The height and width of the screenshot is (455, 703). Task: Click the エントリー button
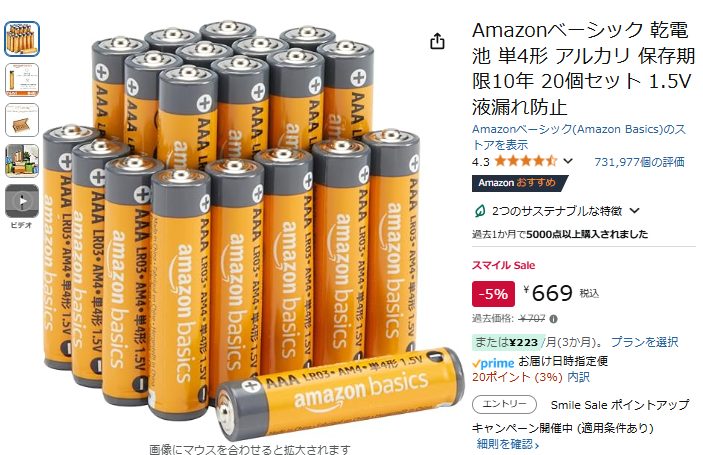tap(504, 404)
